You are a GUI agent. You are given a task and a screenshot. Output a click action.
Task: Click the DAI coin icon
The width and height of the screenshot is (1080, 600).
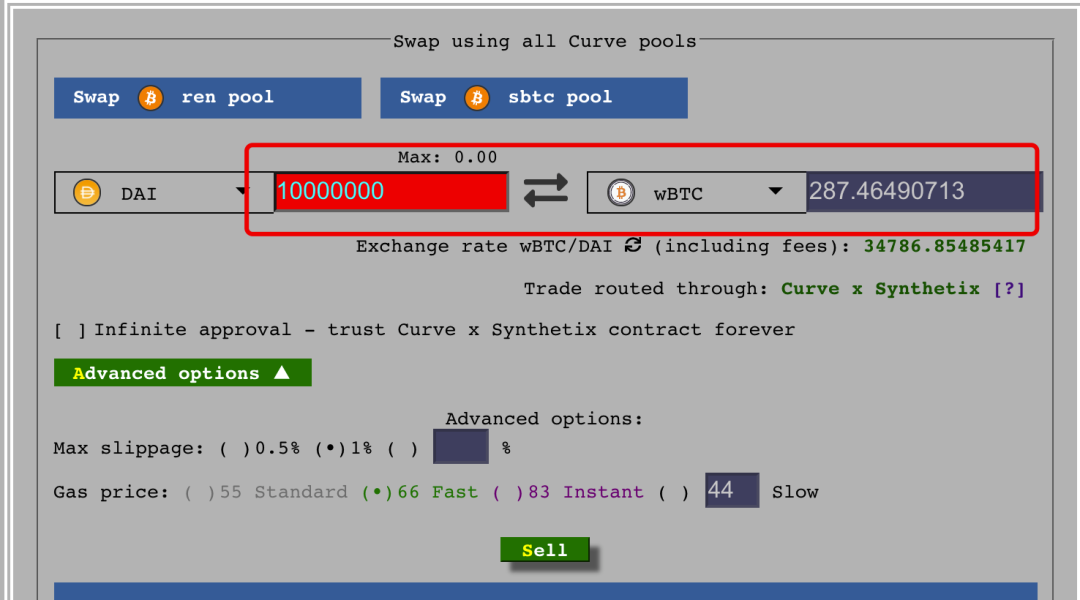click(87, 193)
